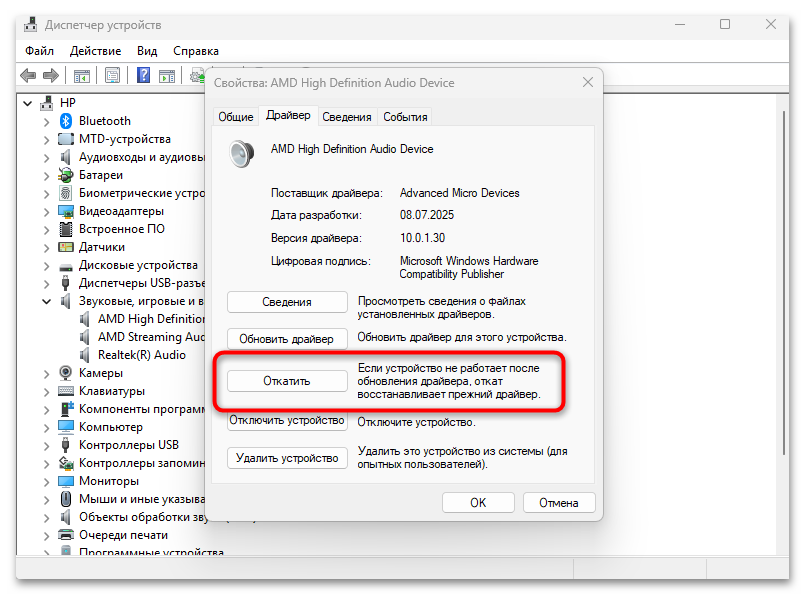This screenshot has width=805, height=595.
Task: Confirm with the OK button
Action: point(478,503)
